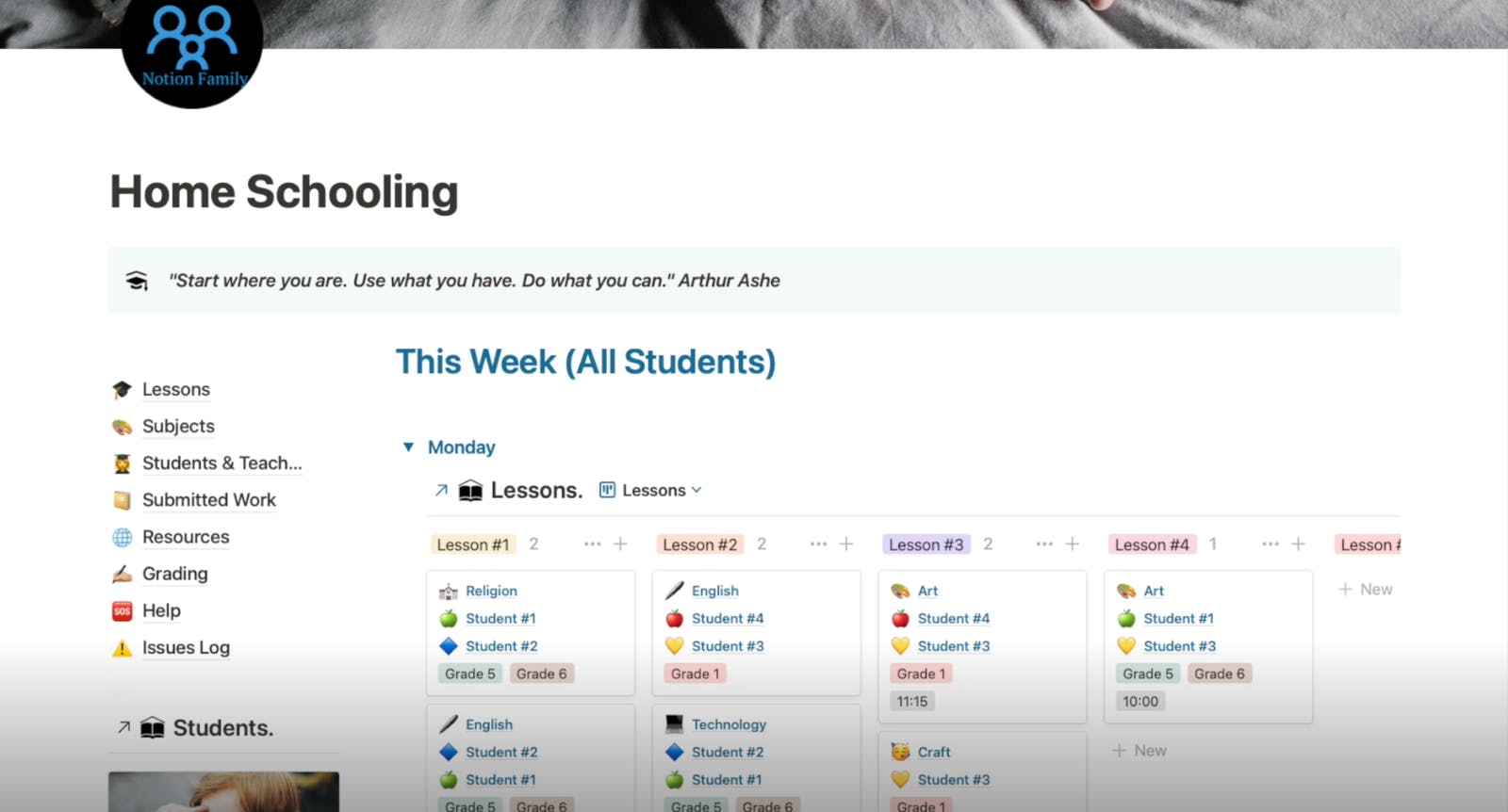Go to the Grading page
Image resolution: width=1508 pixels, height=812 pixels.
(174, 574)
